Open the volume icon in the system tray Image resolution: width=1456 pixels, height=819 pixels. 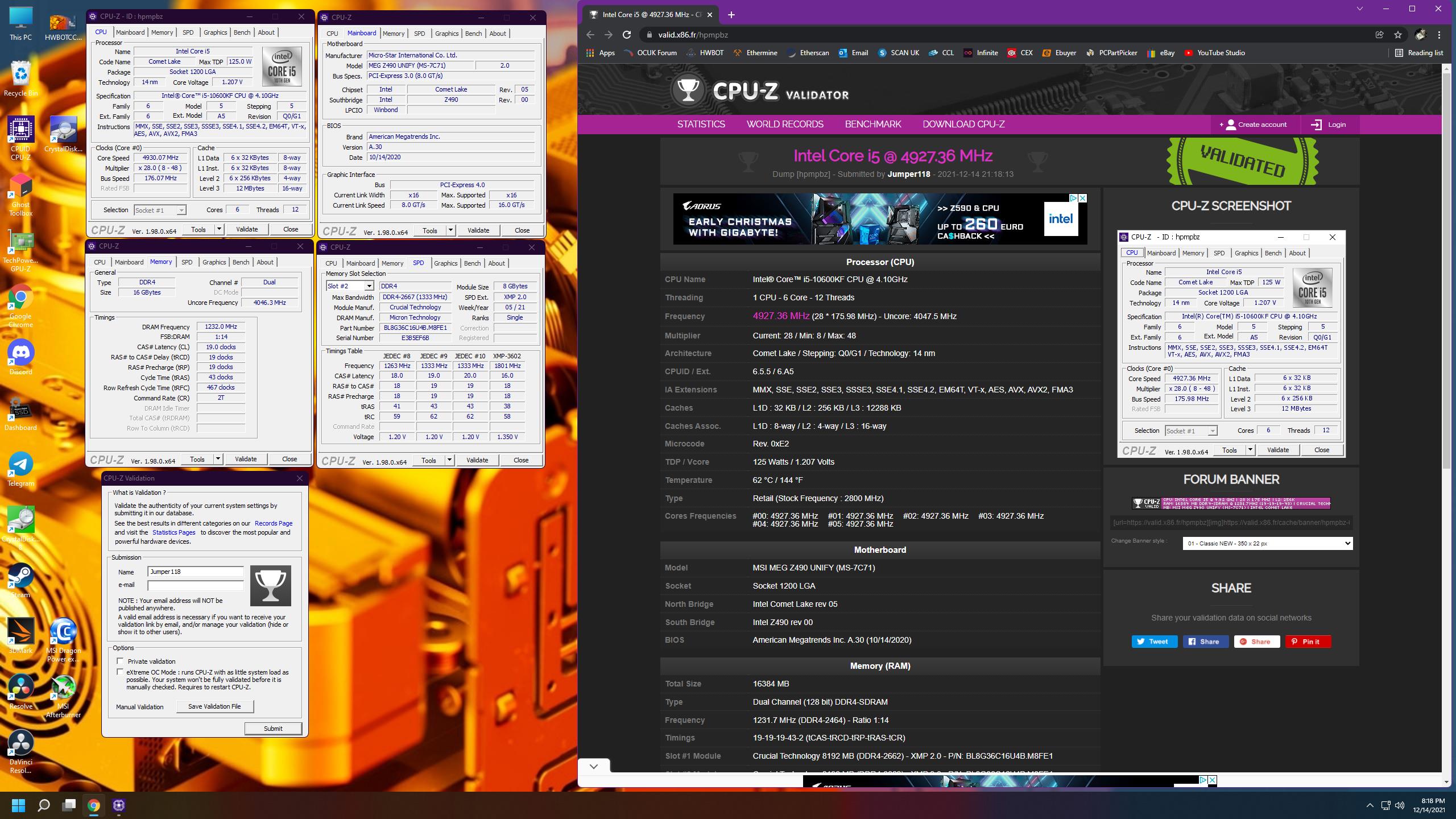1400,805
